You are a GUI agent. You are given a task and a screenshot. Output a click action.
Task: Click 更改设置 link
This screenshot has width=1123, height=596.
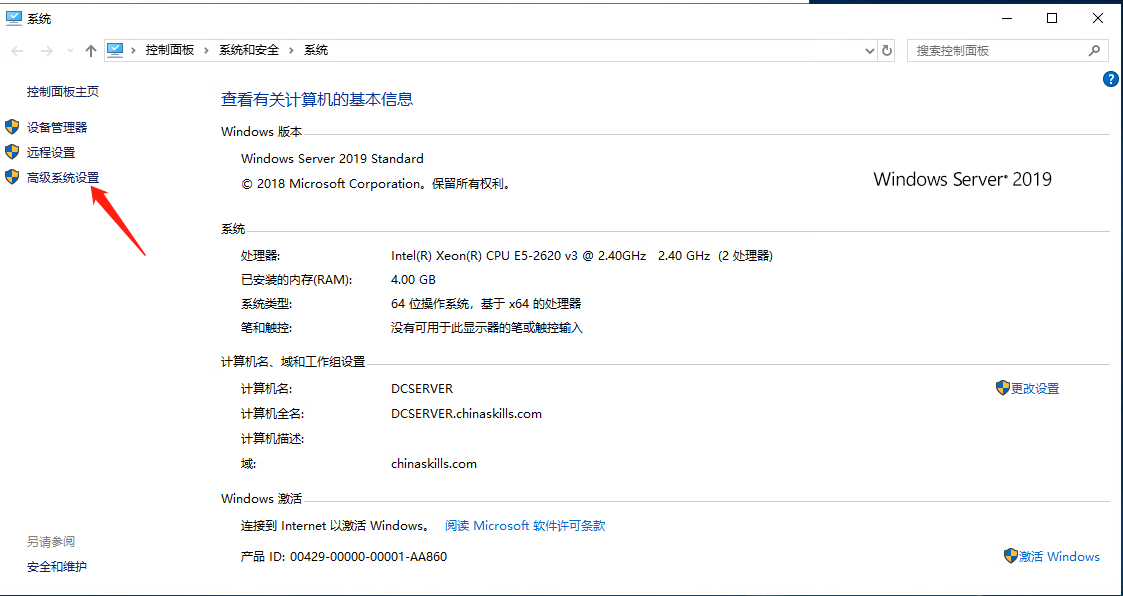point(1035,389)
